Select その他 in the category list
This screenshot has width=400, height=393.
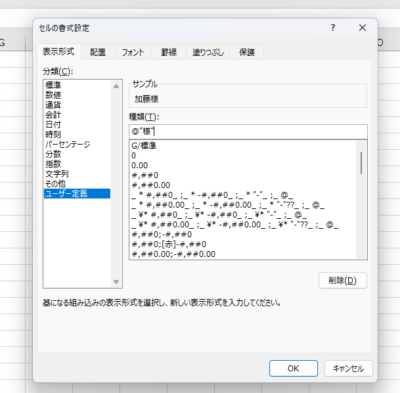[x=77, y=184]
